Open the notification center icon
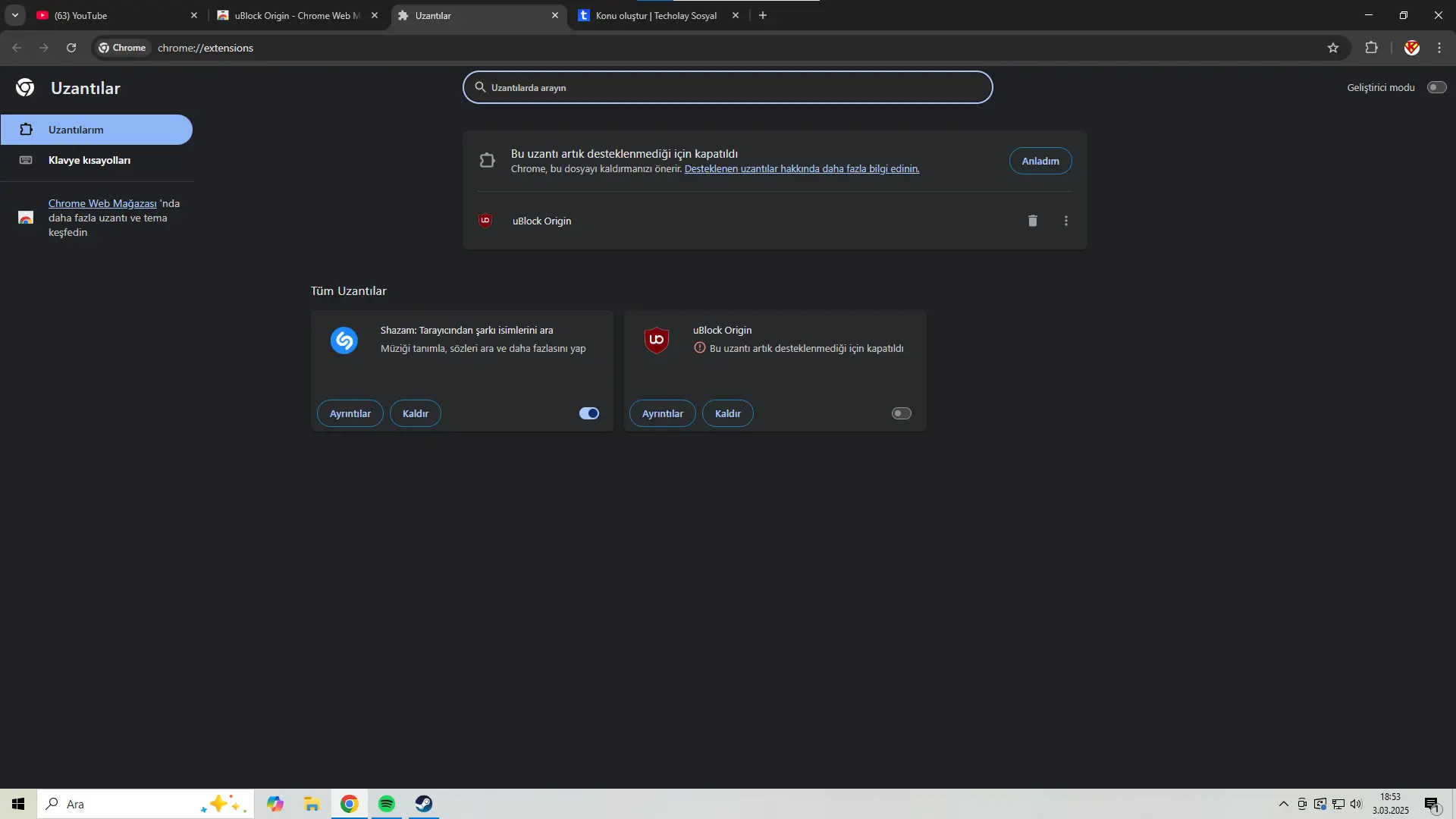Screen dimensions: 1456x819 click(1432, 804)
